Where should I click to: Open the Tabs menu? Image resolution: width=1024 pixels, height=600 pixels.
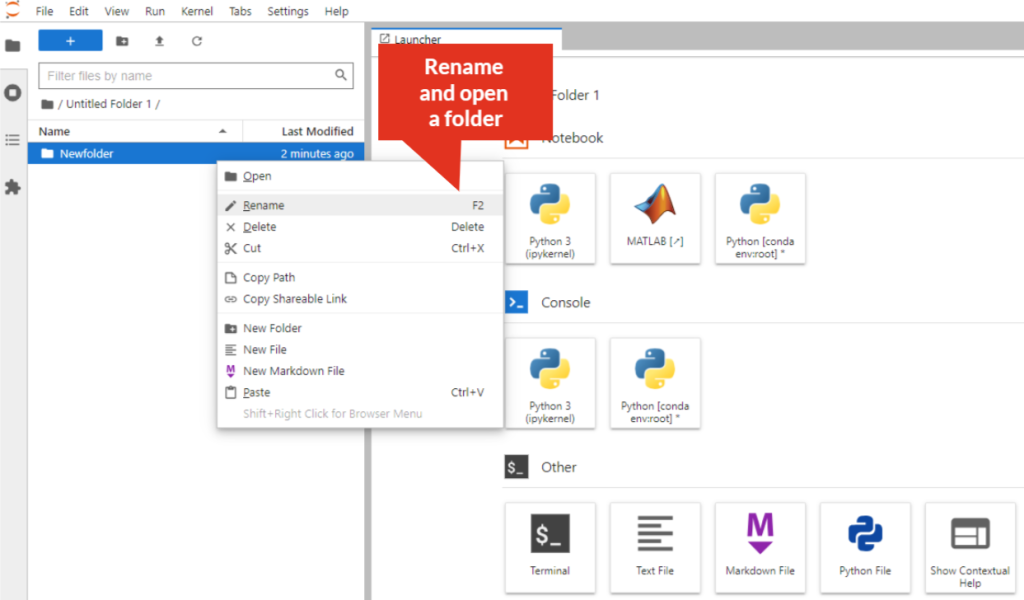click(240, 11)
